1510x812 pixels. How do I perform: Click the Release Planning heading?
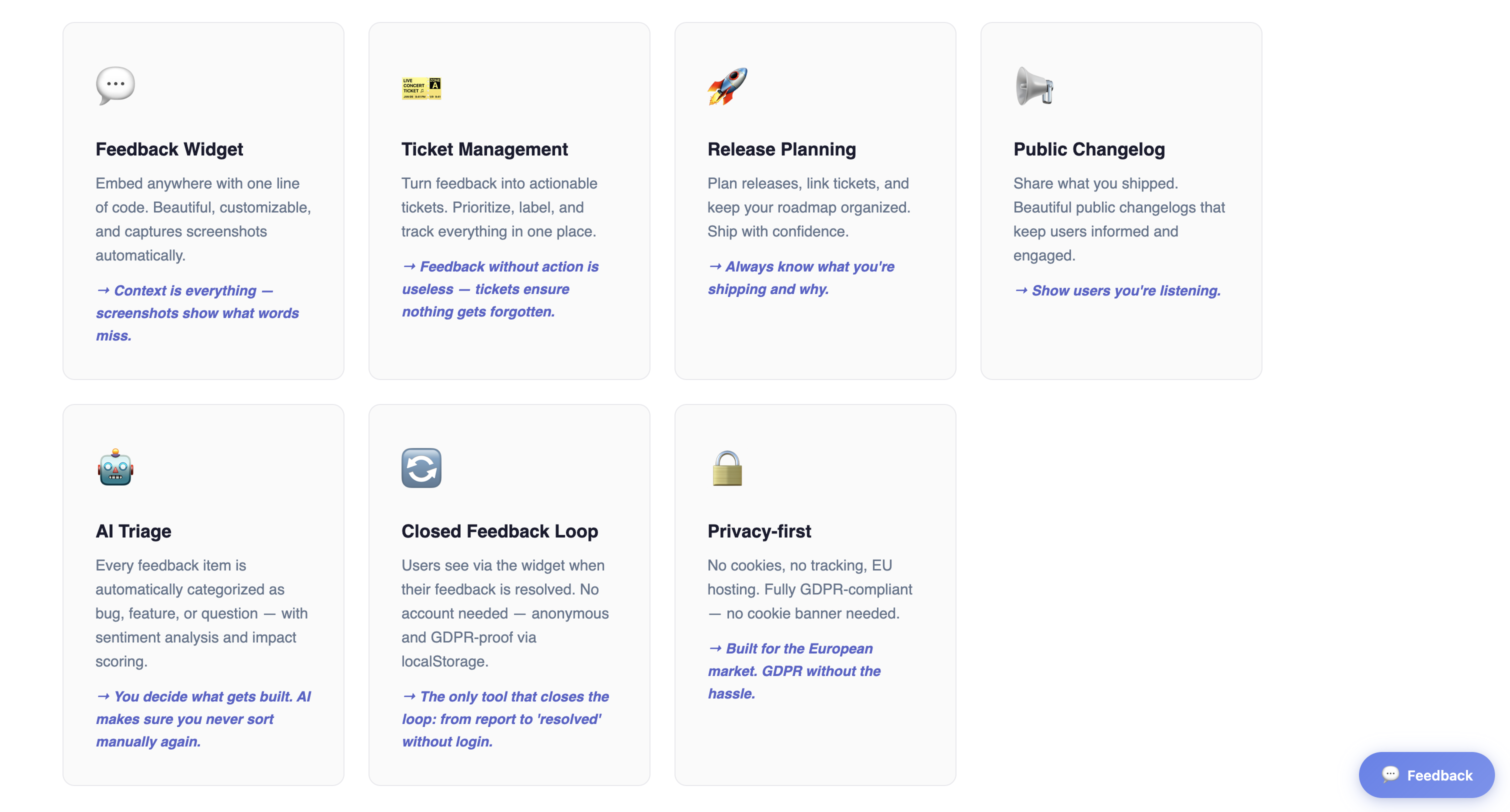click(x=781, y=149)
